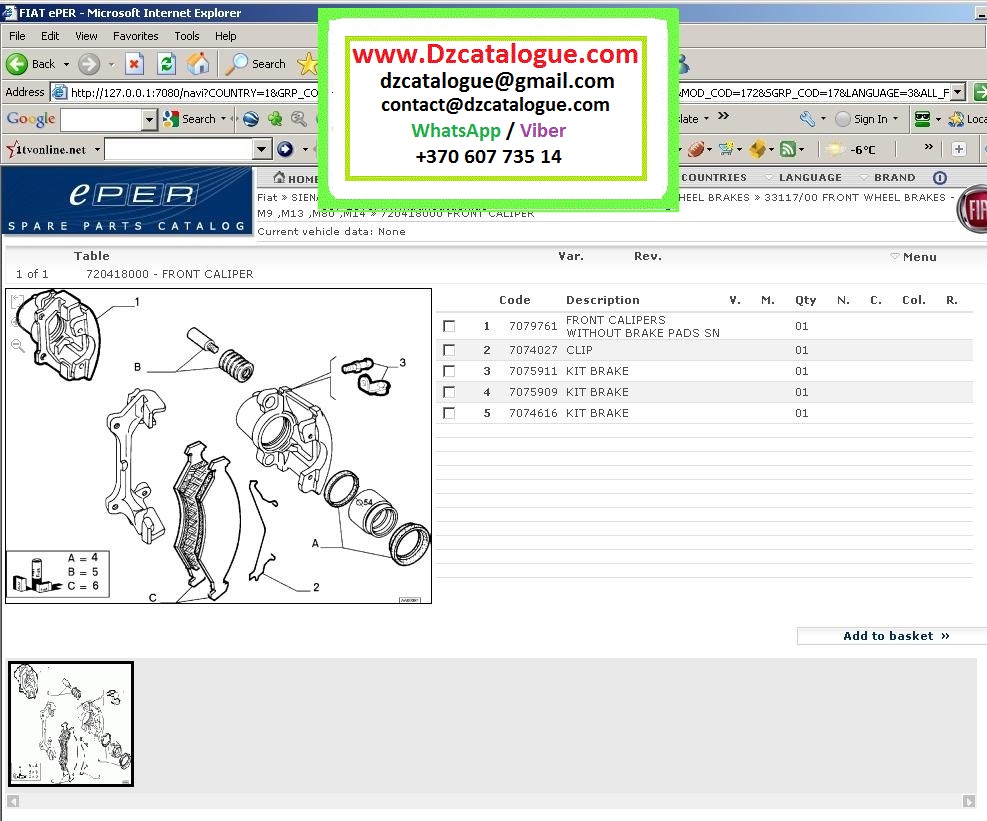The height and width of the screenshot is (821, 987).
Task: Click the BRAND link in ePER header
Action: pyautogui.click(x=894, y=178)
